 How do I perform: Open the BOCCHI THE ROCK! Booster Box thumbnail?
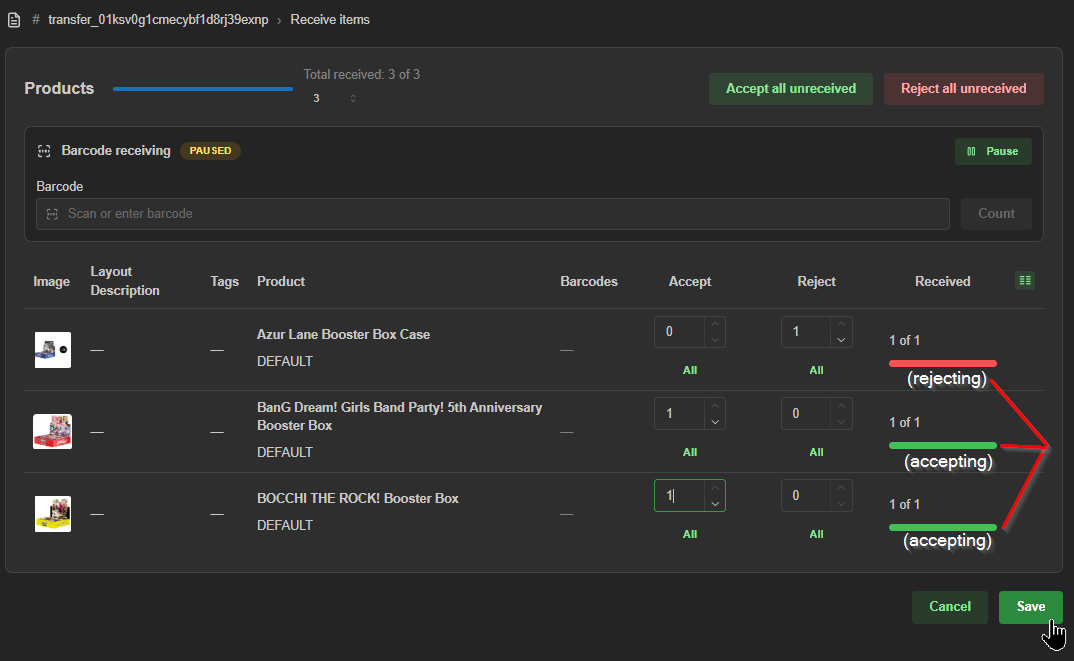pyautogui.click(x=53, y=514)
